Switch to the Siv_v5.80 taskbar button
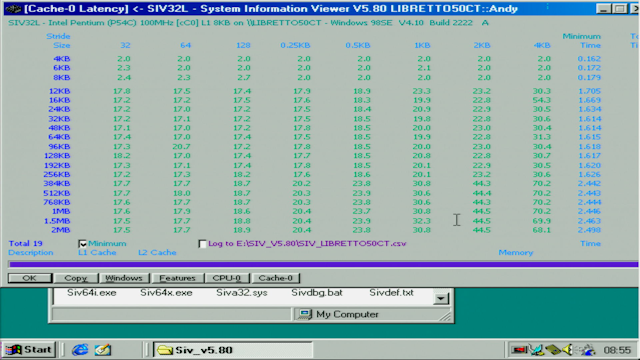This screenshot has height=360, width=640. [233, 350]
